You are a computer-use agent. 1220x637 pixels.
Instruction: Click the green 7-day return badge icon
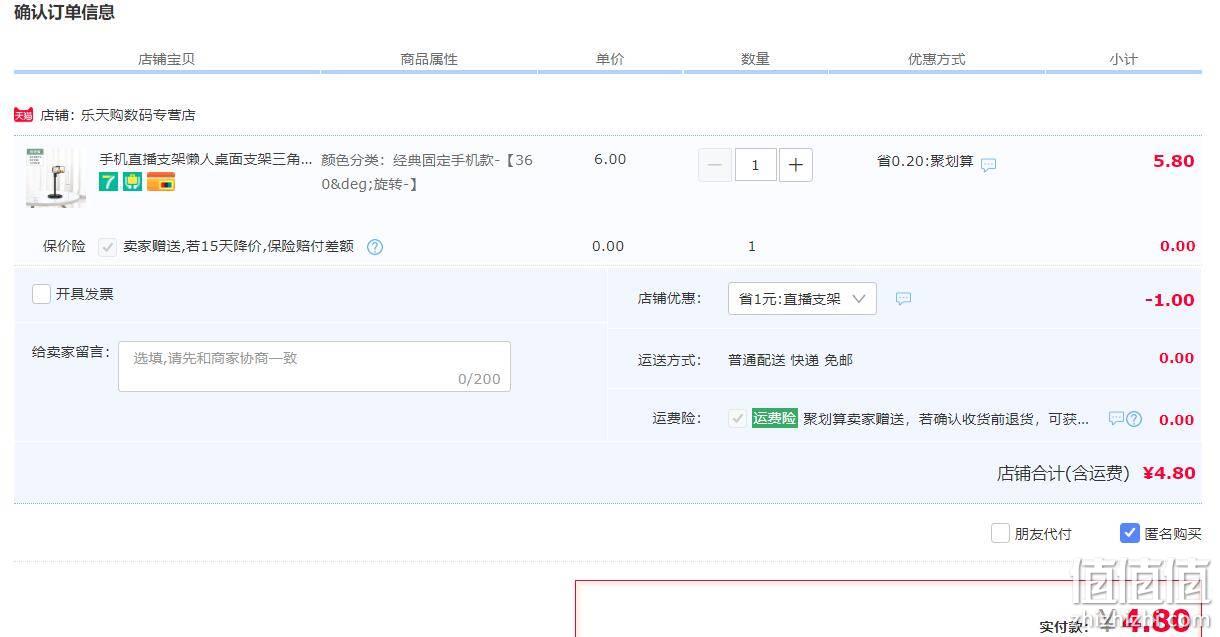108,182
